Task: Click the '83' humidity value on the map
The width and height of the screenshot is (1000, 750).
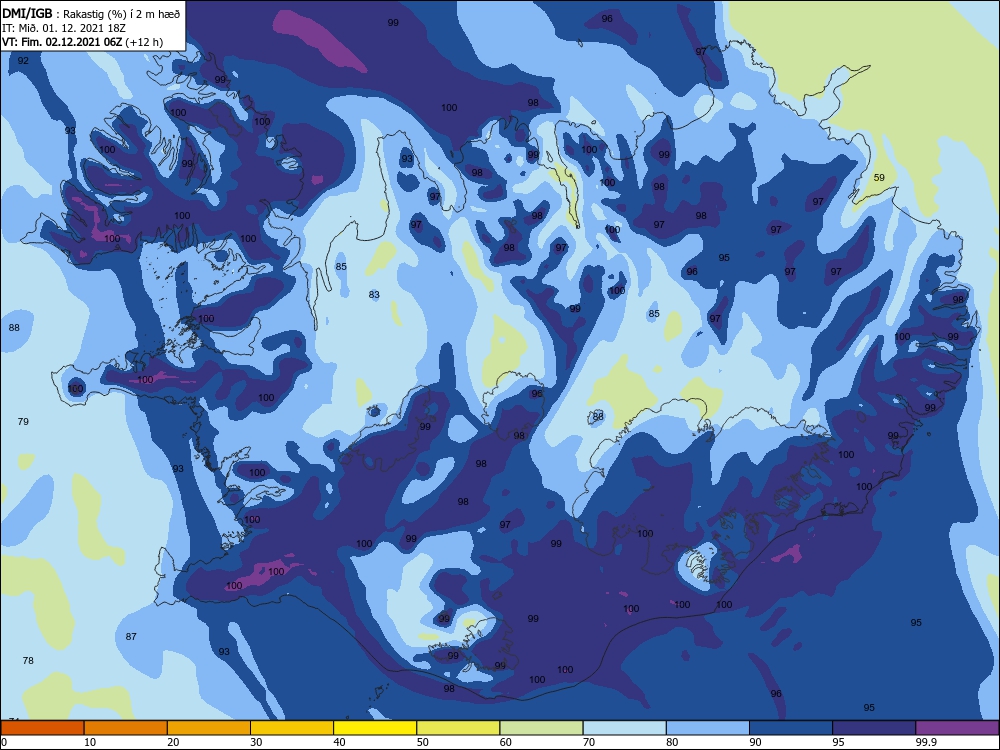Action: 374,295
